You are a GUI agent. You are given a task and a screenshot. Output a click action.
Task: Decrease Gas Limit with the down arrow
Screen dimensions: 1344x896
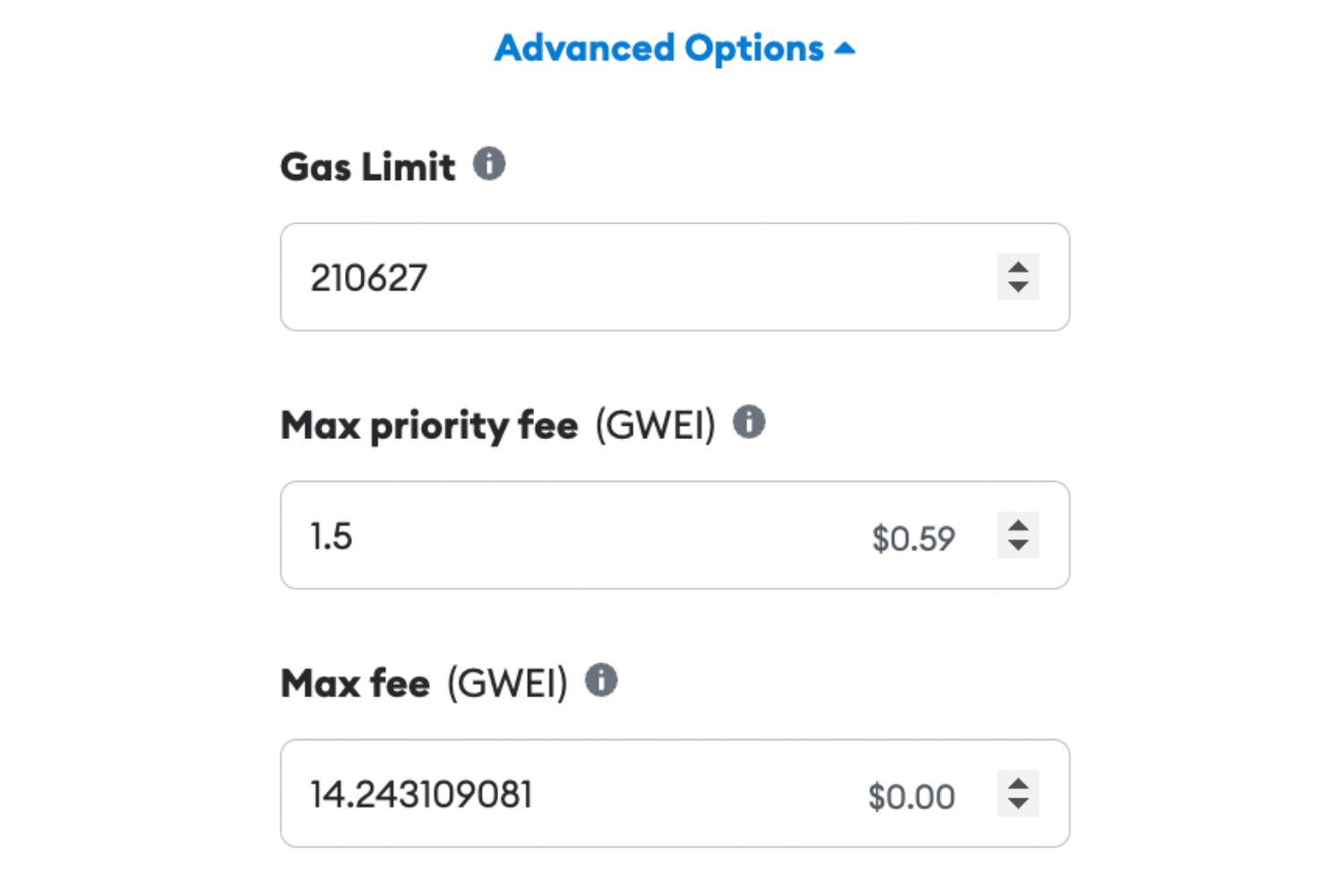(x=1018, y=288)
